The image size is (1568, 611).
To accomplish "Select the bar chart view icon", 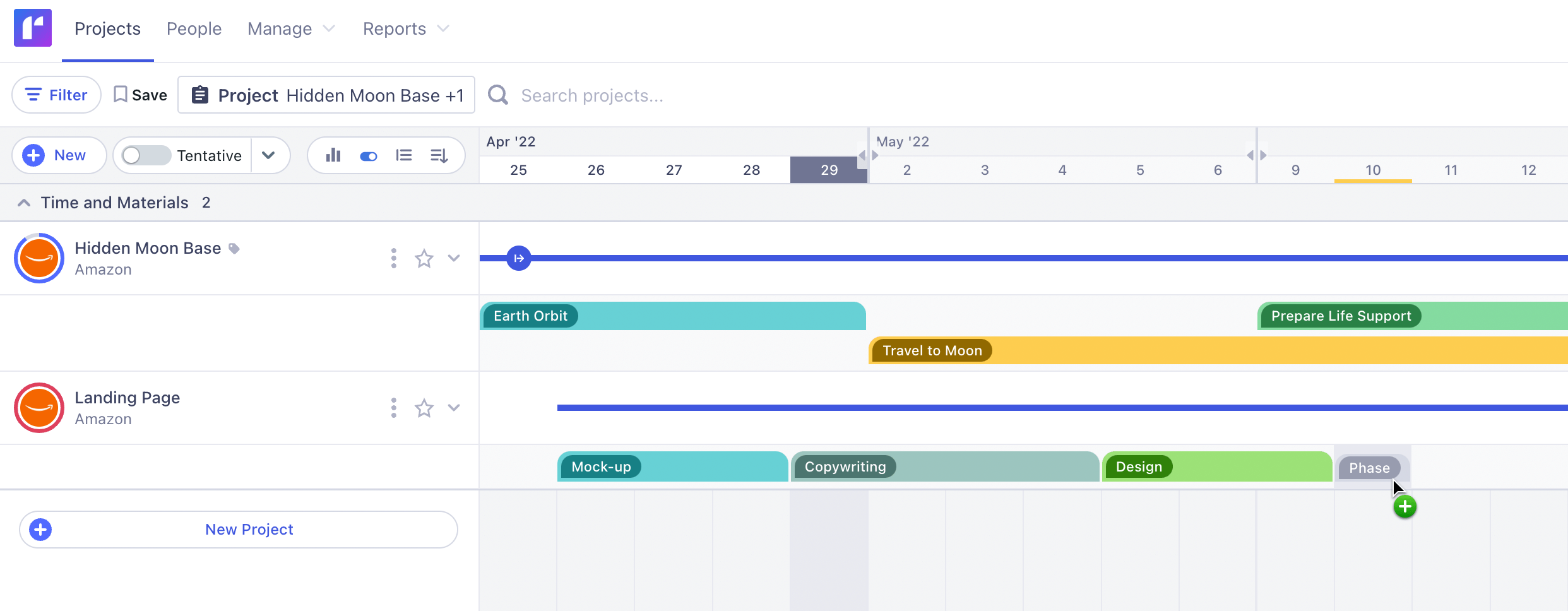I will coord(333,155).
